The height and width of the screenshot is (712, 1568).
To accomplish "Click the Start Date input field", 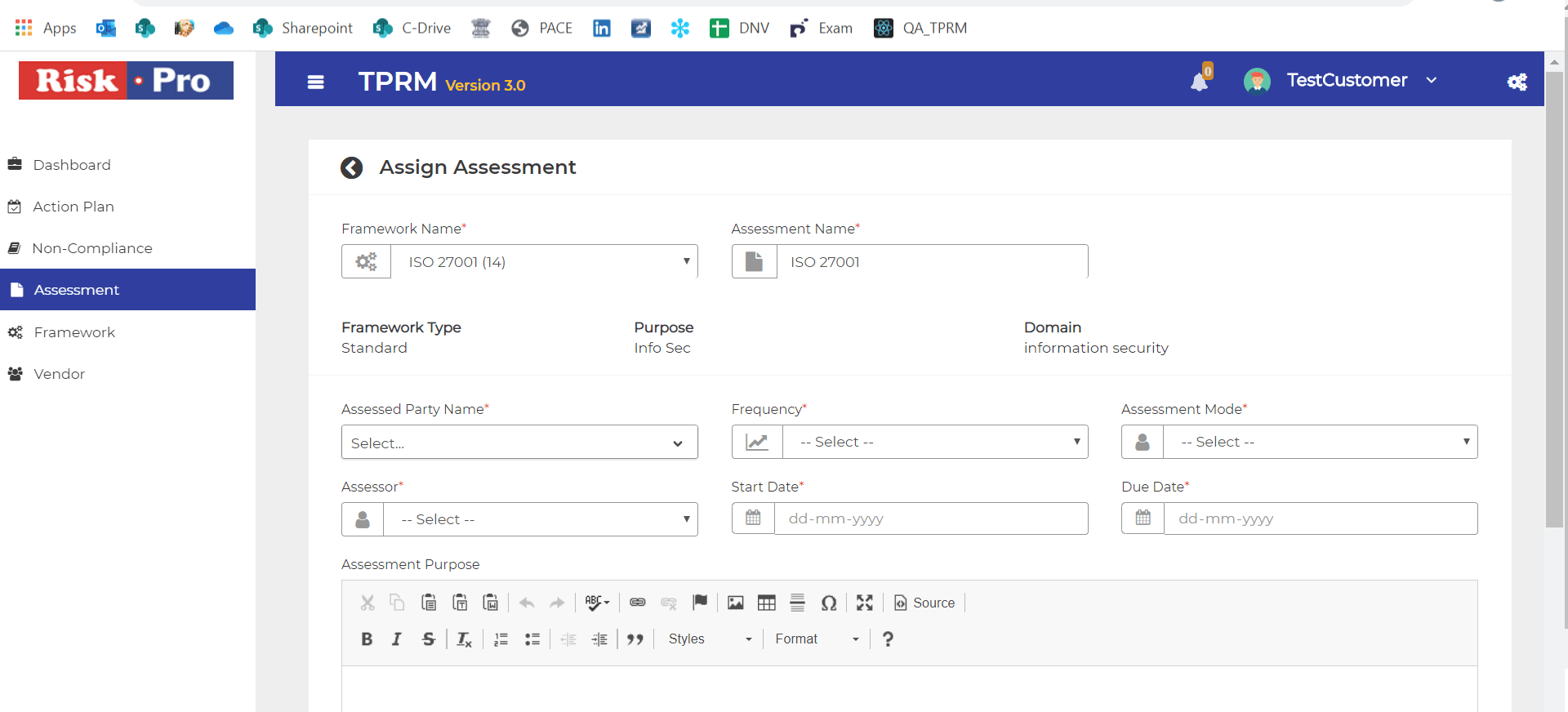I will tap(930, 518).
